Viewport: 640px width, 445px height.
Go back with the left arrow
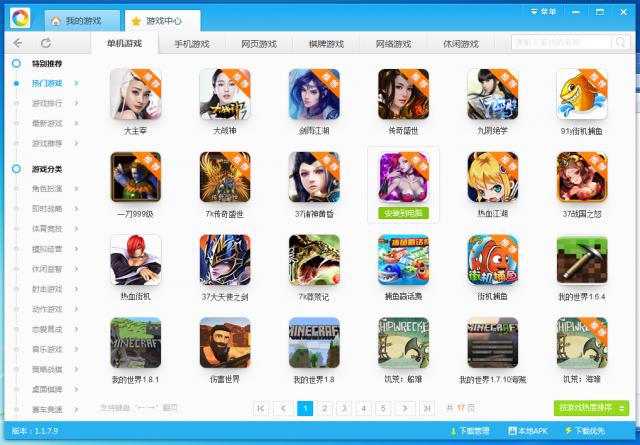tap(18, 43)
